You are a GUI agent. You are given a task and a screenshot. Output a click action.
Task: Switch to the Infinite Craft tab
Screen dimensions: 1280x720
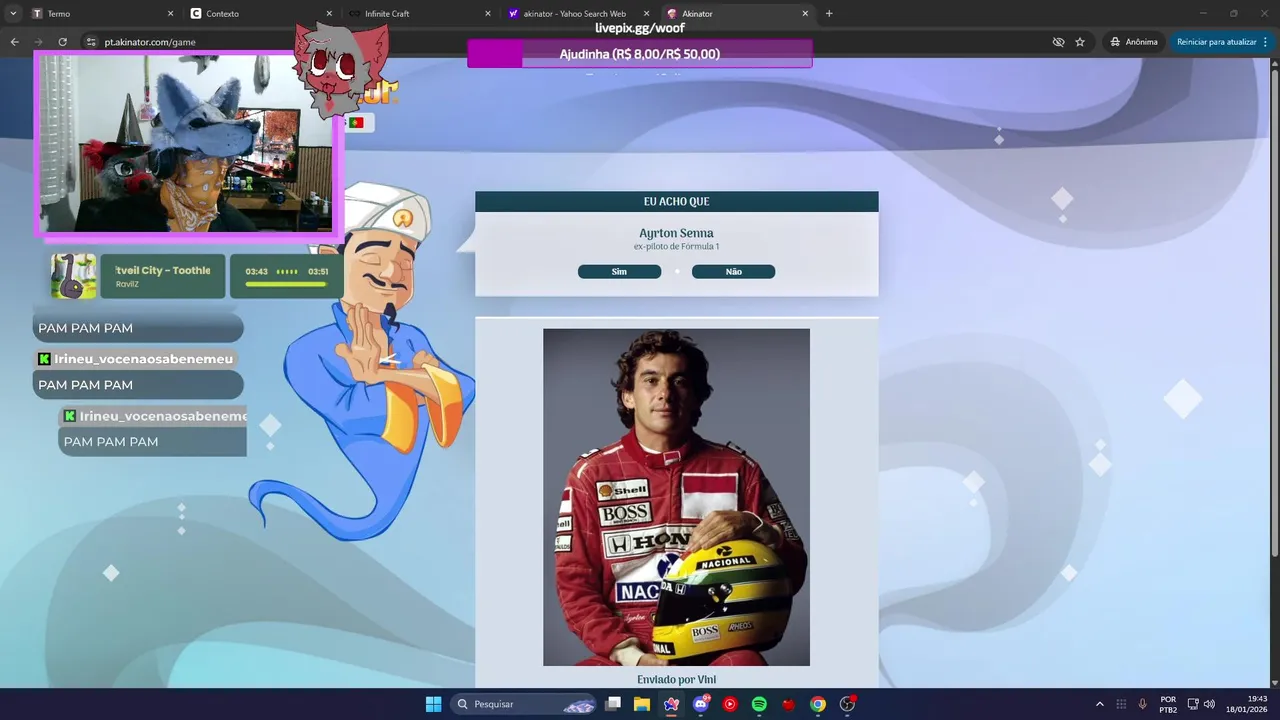click(x=418, y=14)
